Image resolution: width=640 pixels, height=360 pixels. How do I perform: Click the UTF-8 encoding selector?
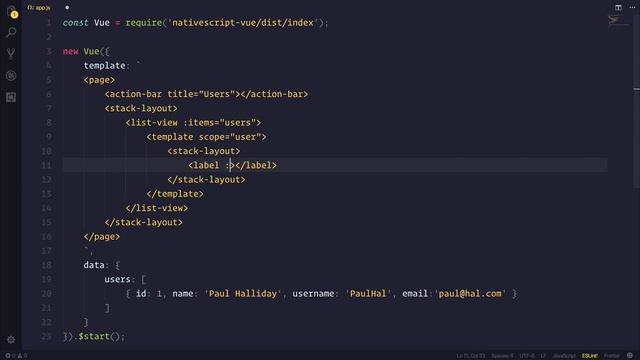tap(527, 356)
